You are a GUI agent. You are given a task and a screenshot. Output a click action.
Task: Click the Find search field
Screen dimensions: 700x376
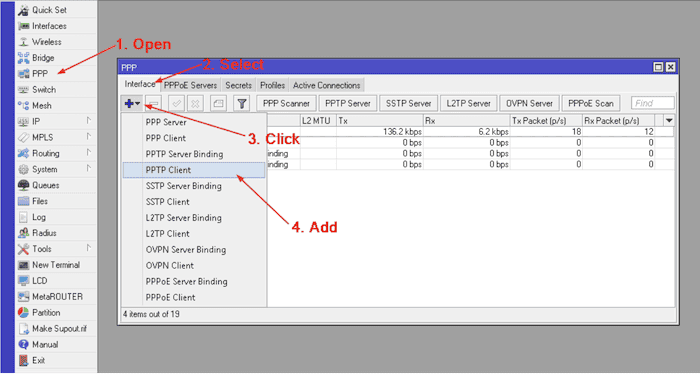click(652, 103)
